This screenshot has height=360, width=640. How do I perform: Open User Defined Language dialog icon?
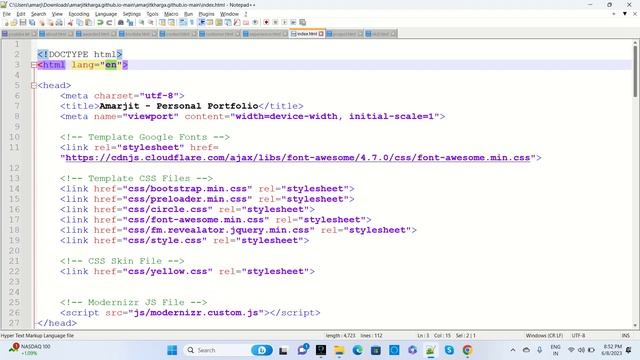pos(210,22)
